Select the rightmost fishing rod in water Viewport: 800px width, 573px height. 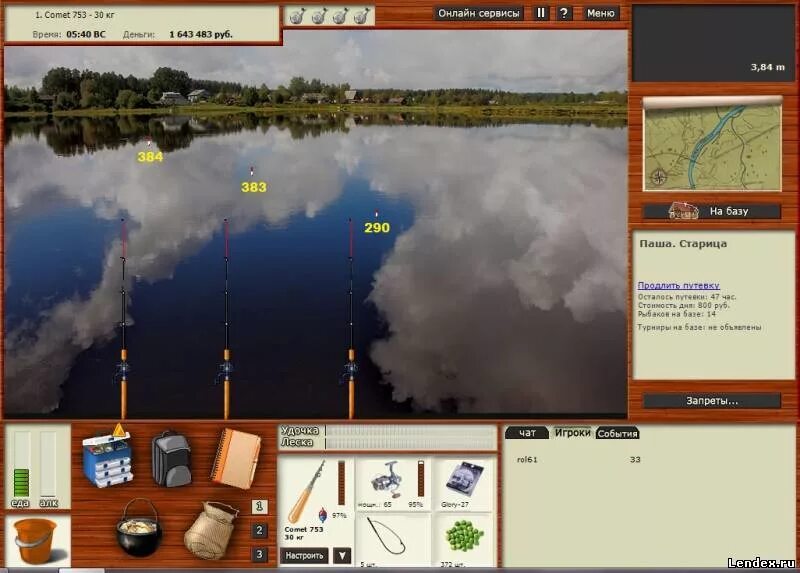pos(351,319)
